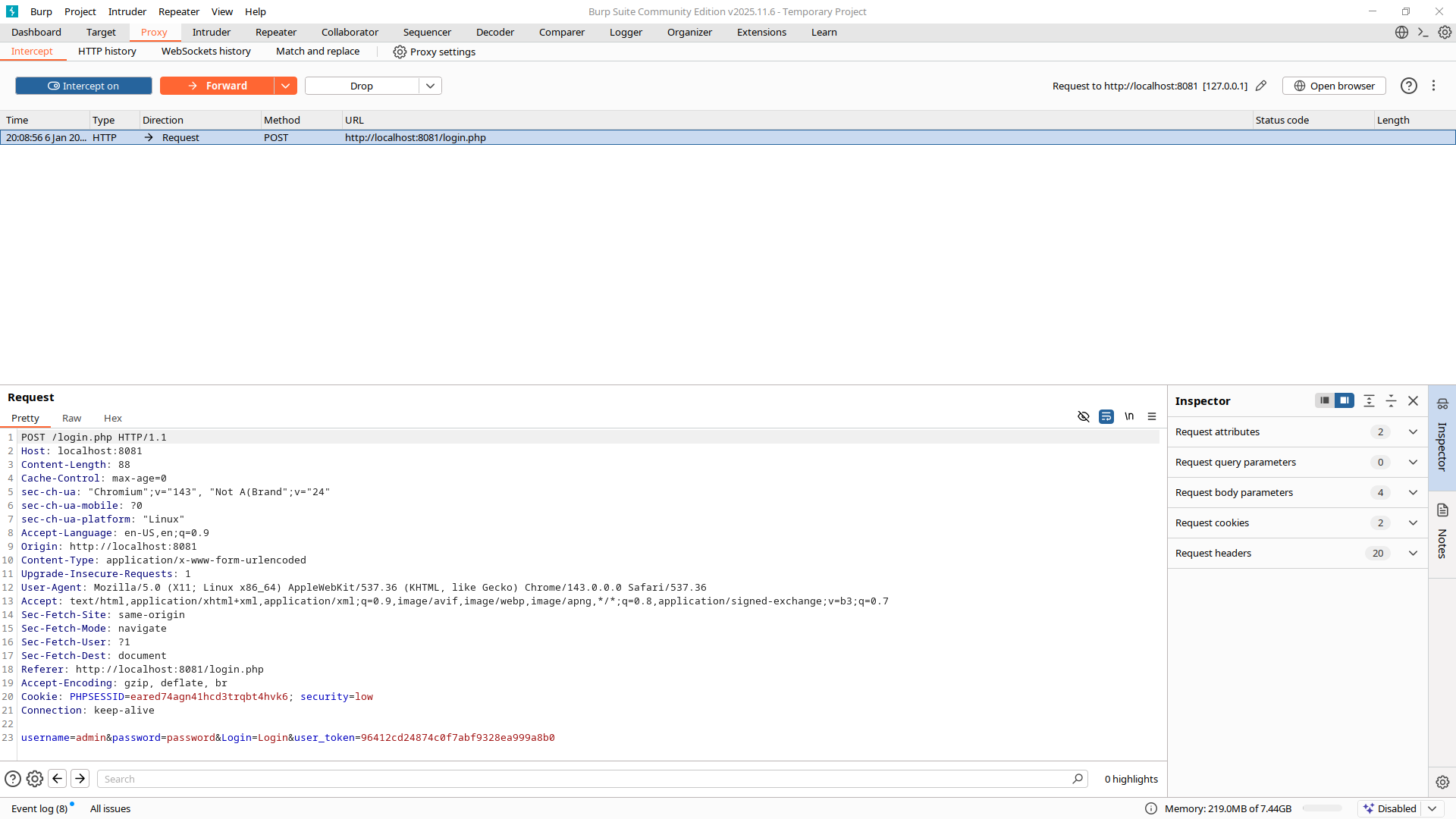
Task: Expand the Request headers section
Action: click(1413, 553)
